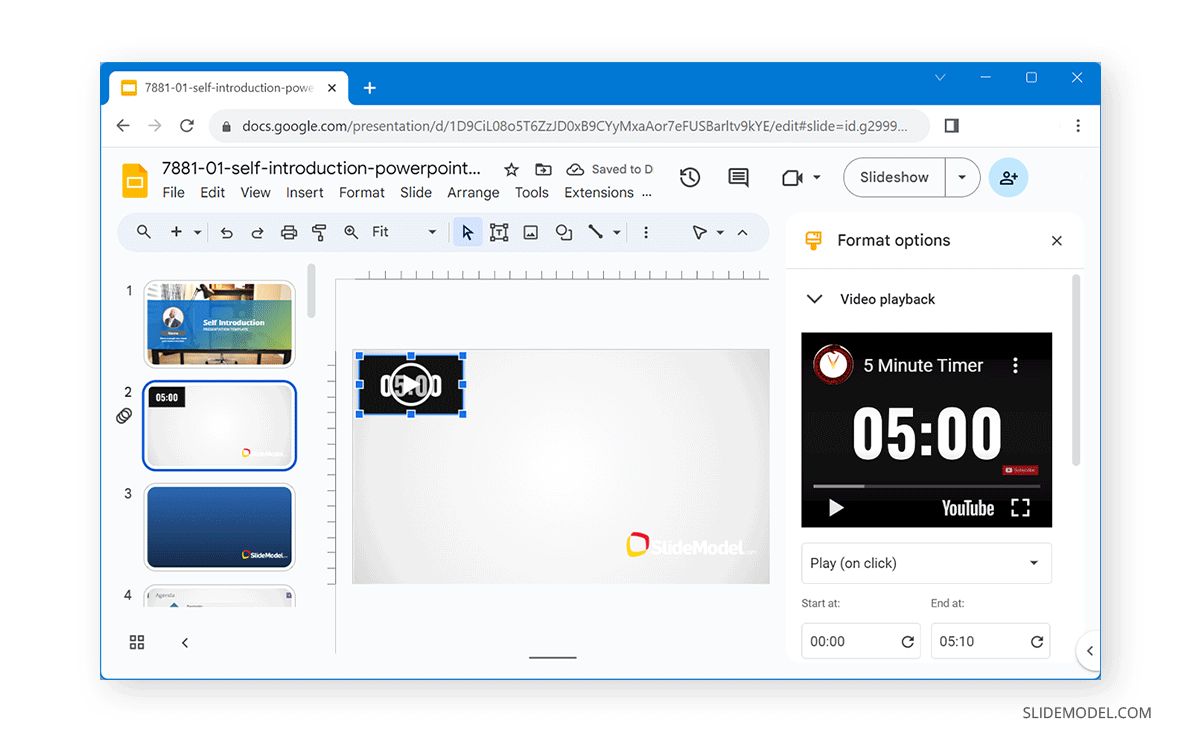Click the move to folder icon
The width and height of the screenshot is (1200, 743).
543,170
